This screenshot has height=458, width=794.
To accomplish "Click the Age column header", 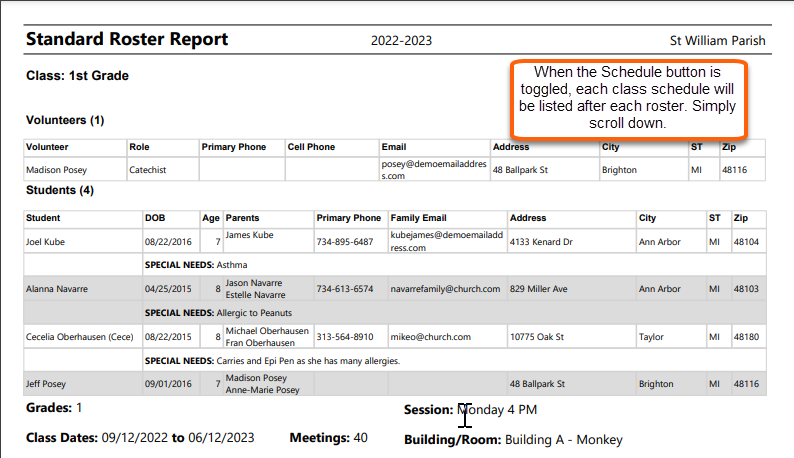I will point(211,218).
